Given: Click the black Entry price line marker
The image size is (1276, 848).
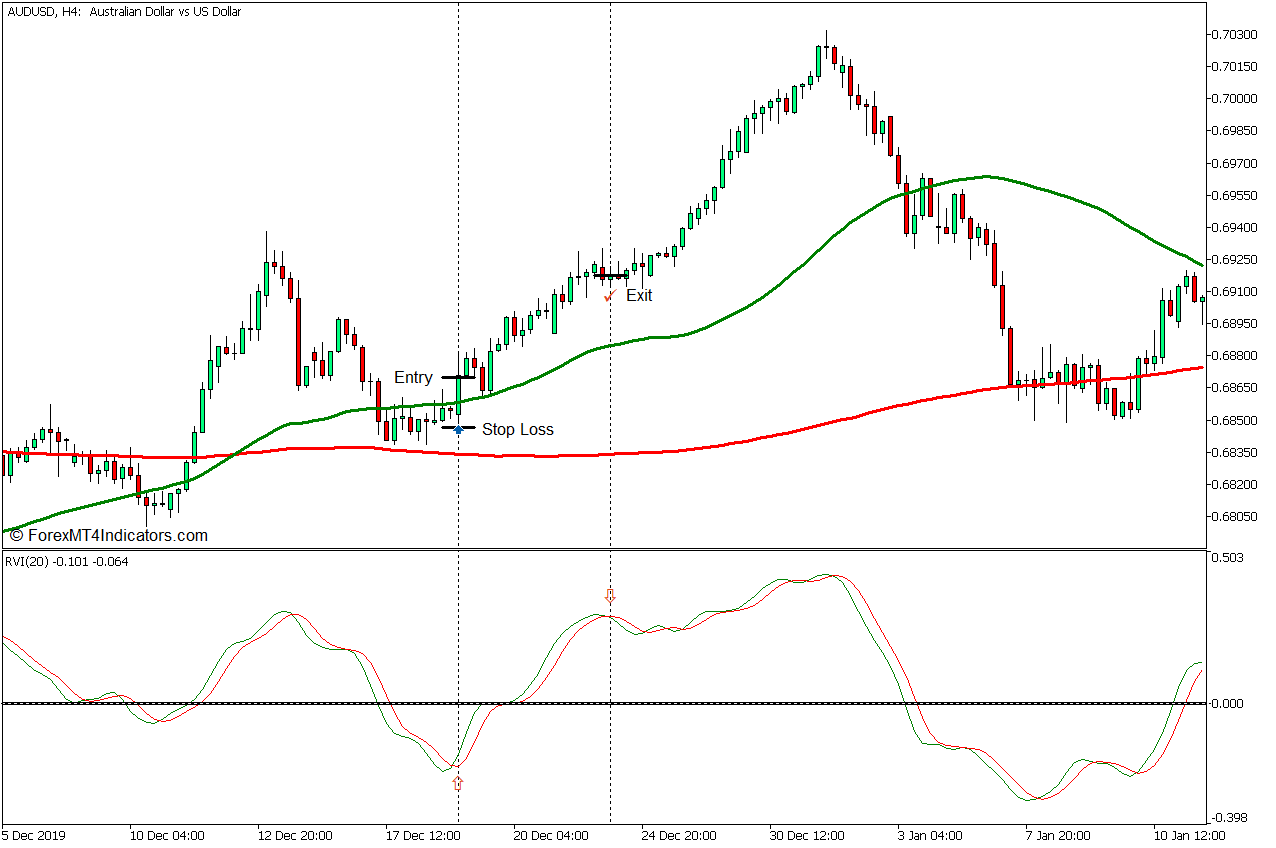Looking at the screenshot, I should [x=458, y=378].
